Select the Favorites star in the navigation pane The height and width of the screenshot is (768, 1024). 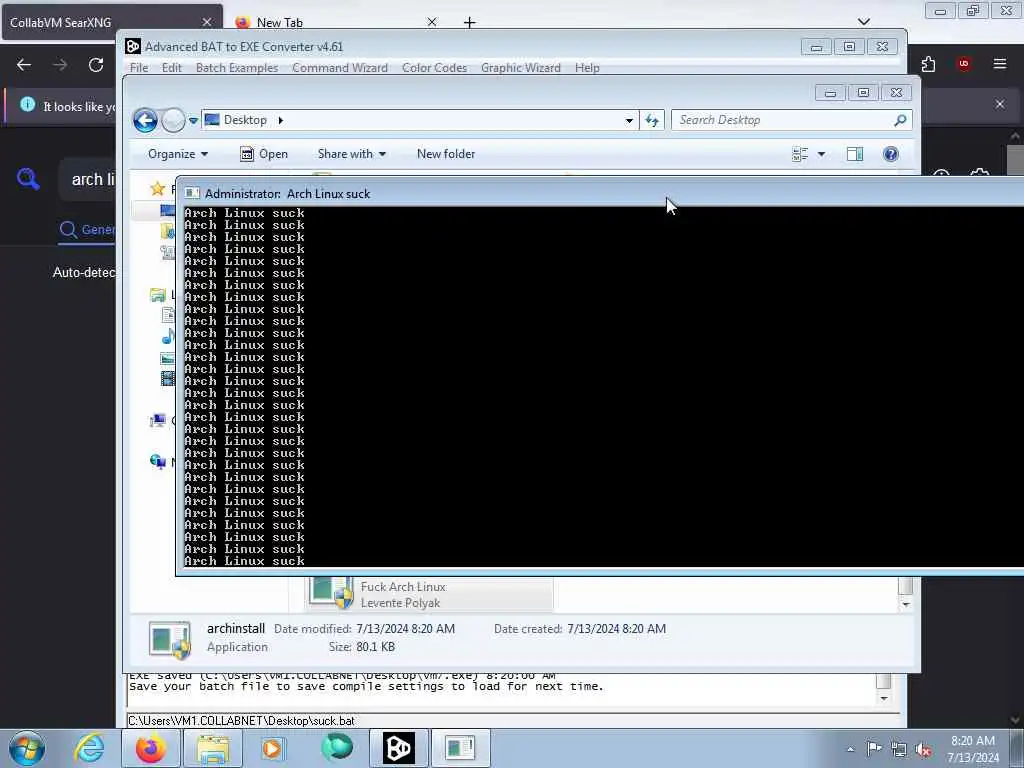click(x=157, y=189)
